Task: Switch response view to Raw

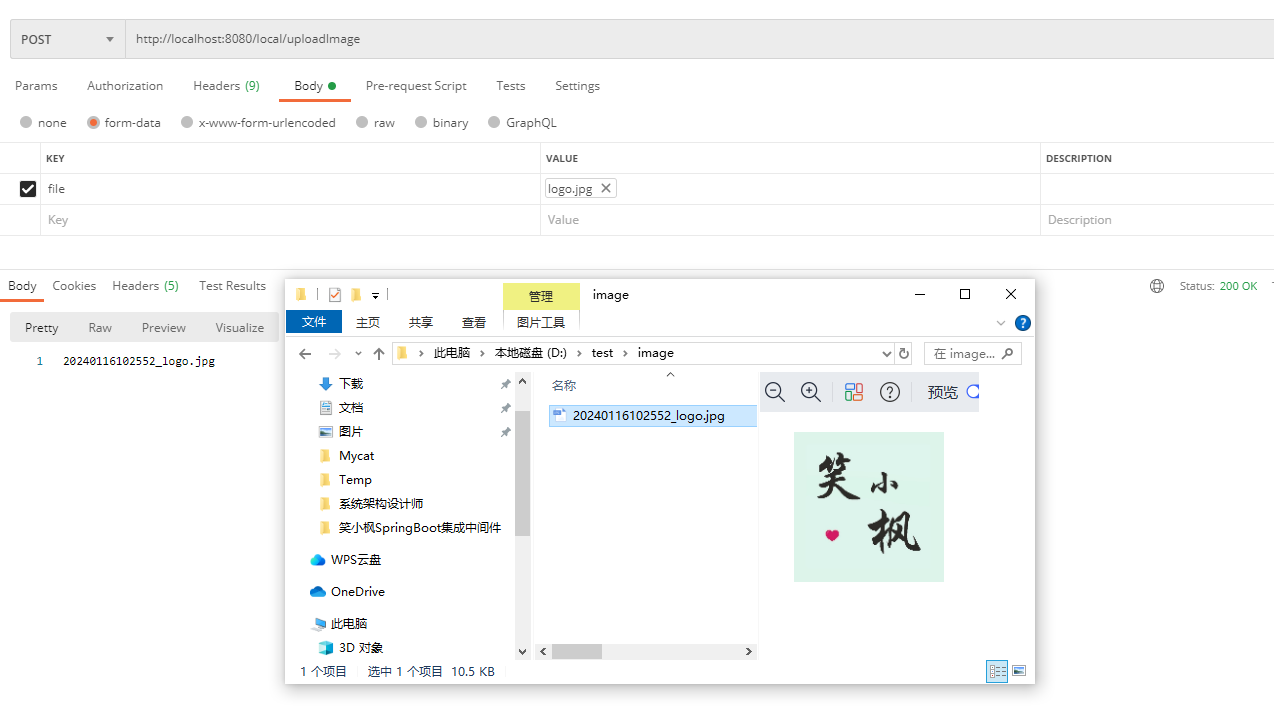Action: [100, 328]
